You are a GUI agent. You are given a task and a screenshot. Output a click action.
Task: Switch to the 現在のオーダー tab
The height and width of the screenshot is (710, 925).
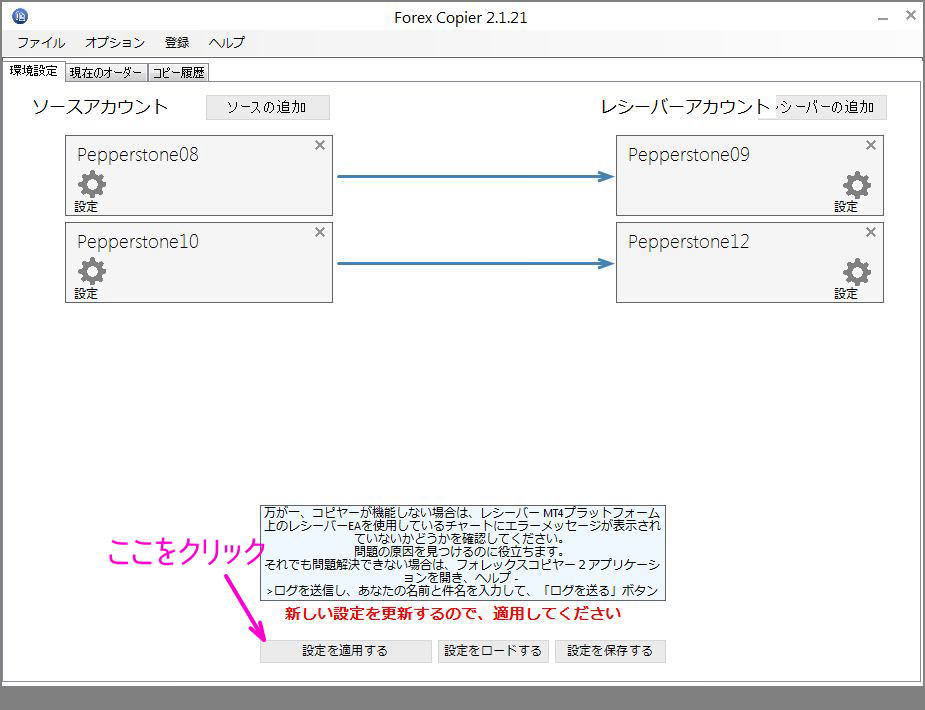(105, 71)
